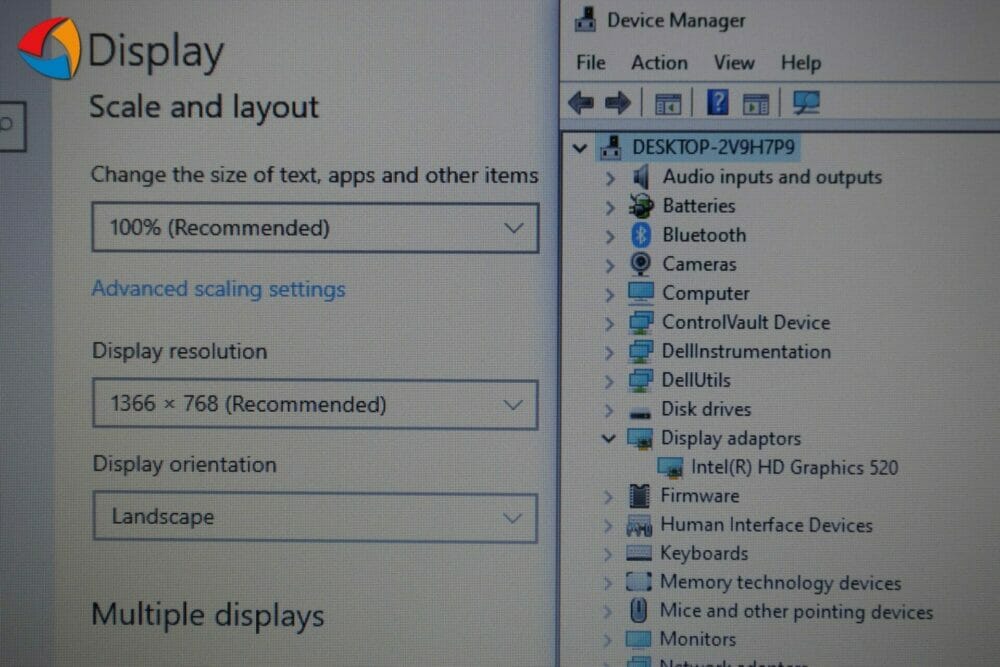Select the "Intel(R) HD Graphics 520" label
The image size is (1000, 667).
click(x=795, y=467)
